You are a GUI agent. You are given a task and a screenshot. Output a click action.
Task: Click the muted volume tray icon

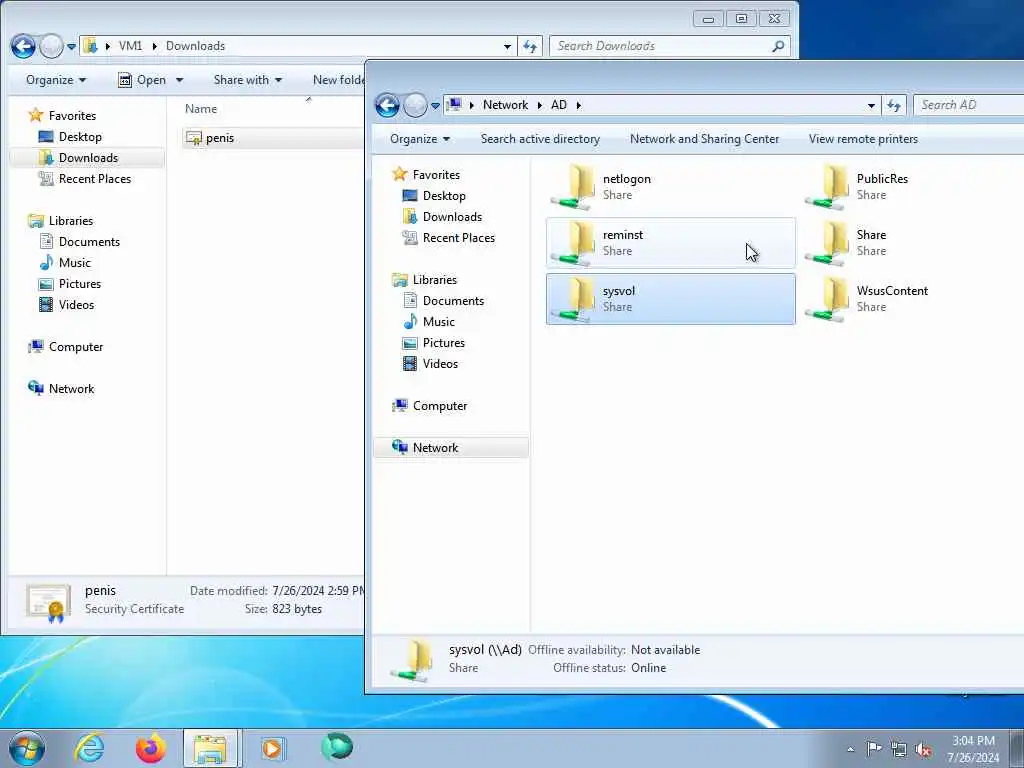(x=923, y=749)
